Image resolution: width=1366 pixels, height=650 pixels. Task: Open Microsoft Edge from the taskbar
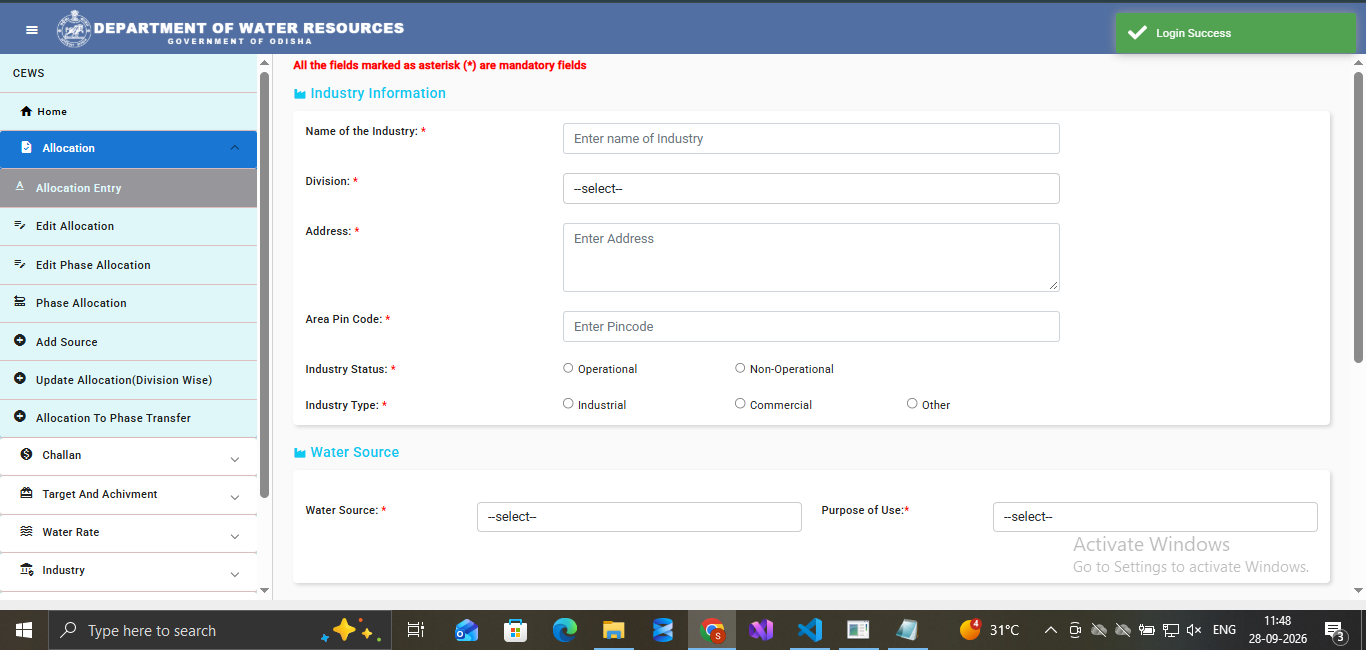click(x=565, y=630)
